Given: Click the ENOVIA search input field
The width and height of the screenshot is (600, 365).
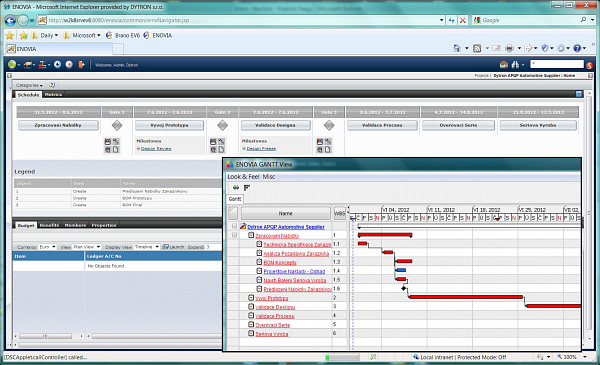Looking at the screenshot, I should pyautogui.click(x=557, y=64).
